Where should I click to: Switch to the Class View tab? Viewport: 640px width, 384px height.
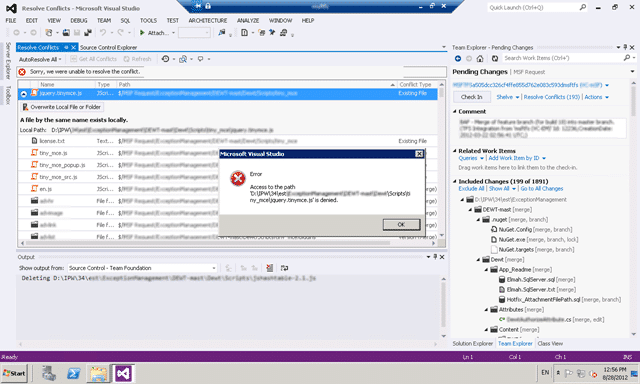coord(550,344)
